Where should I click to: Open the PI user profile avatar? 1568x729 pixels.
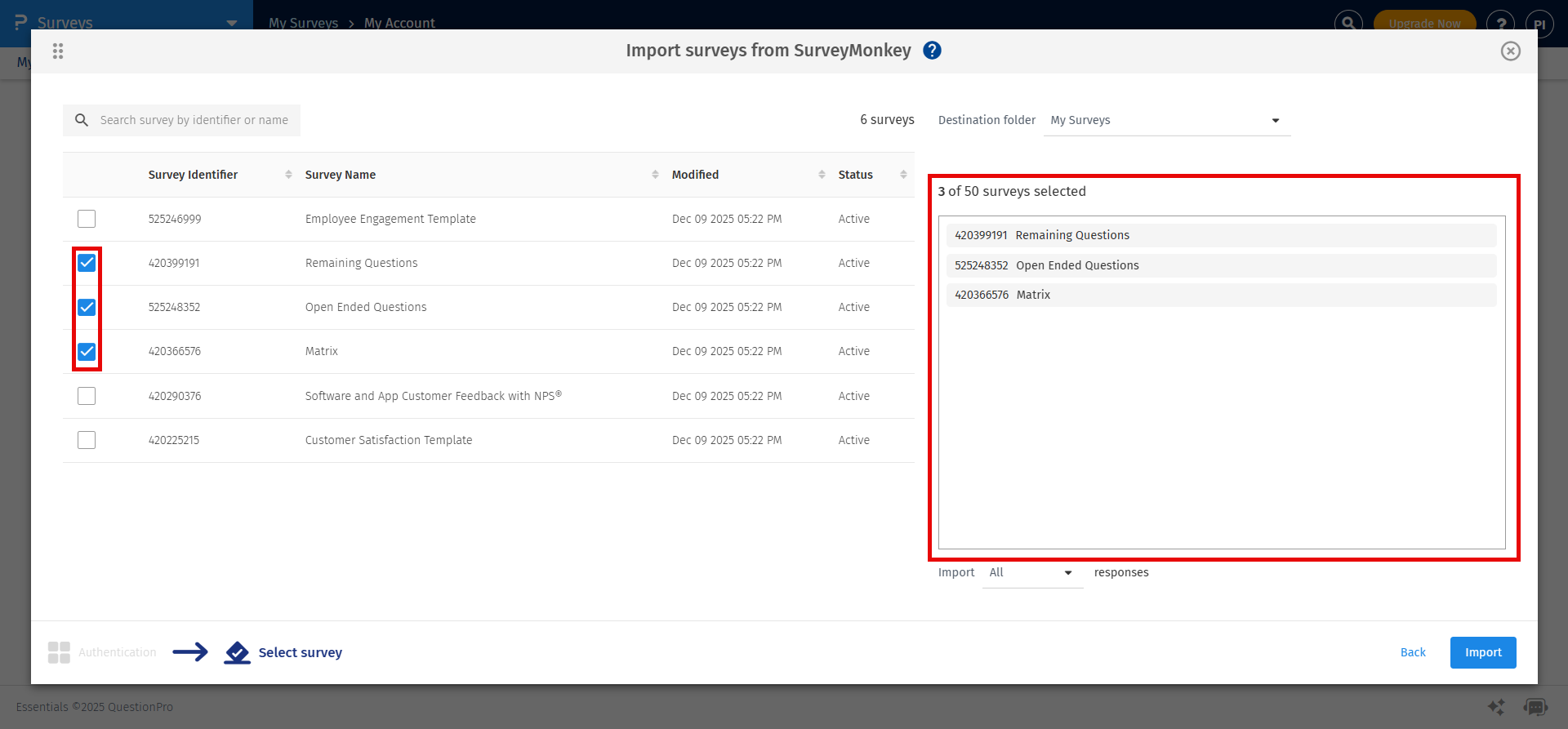coord(1539,24)
